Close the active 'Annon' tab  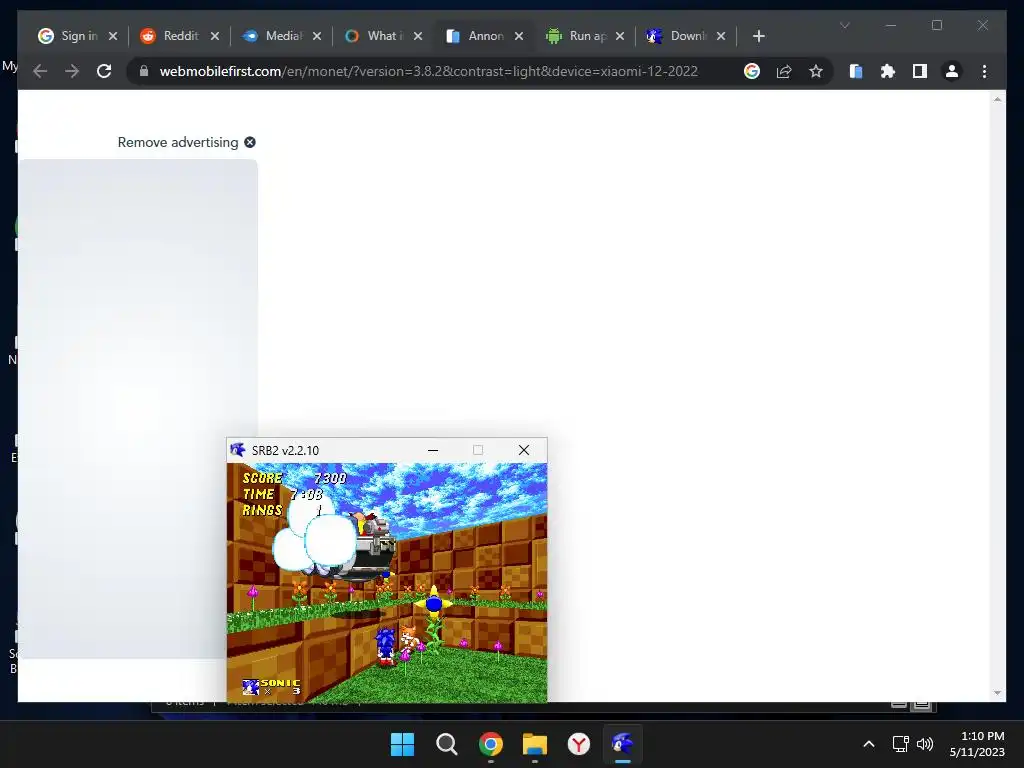pyautogui.click(x=519, y=36)
